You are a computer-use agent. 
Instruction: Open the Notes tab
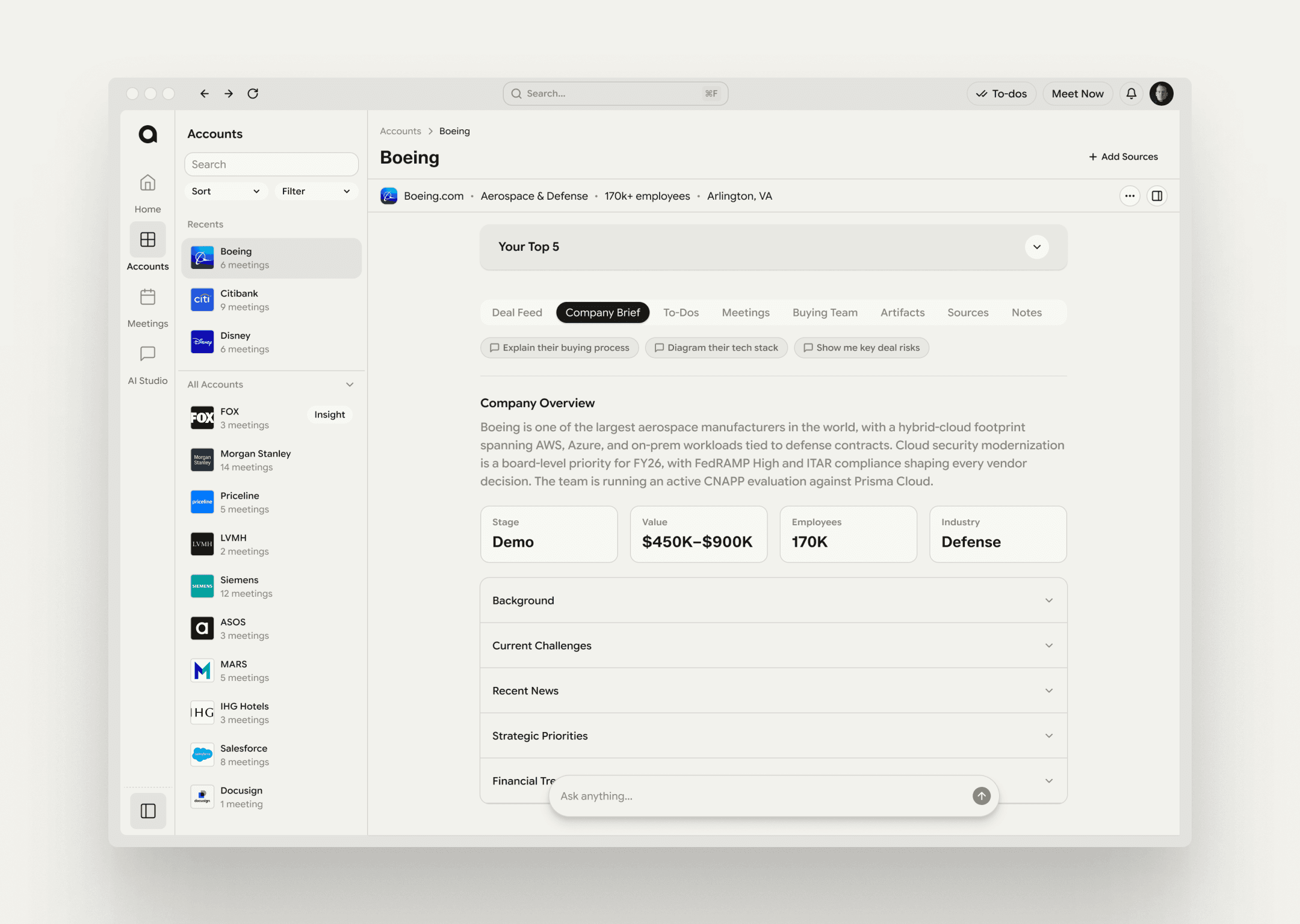click(x=1026, y=312)
